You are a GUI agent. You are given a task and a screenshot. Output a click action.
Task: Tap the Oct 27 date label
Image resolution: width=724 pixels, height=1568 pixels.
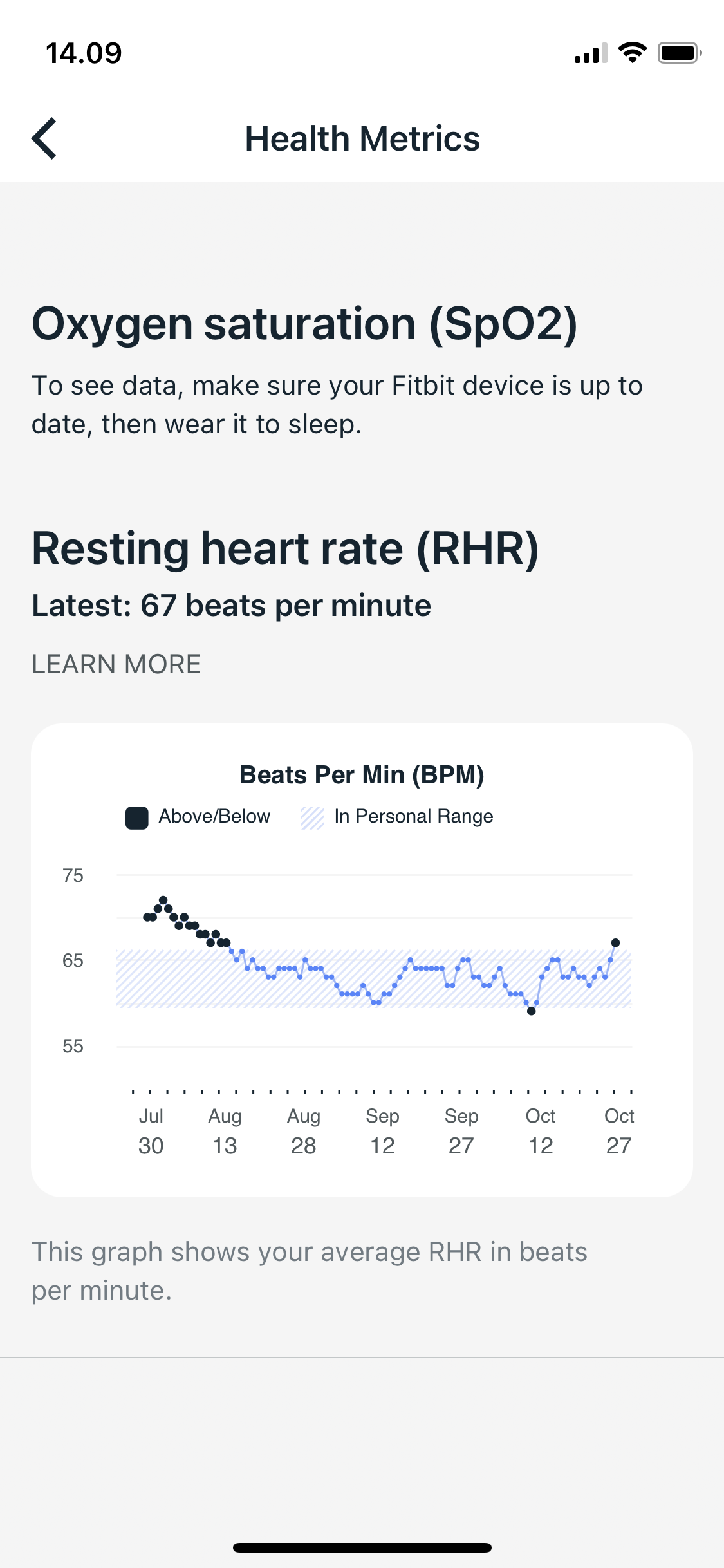tap(619, 1131)
